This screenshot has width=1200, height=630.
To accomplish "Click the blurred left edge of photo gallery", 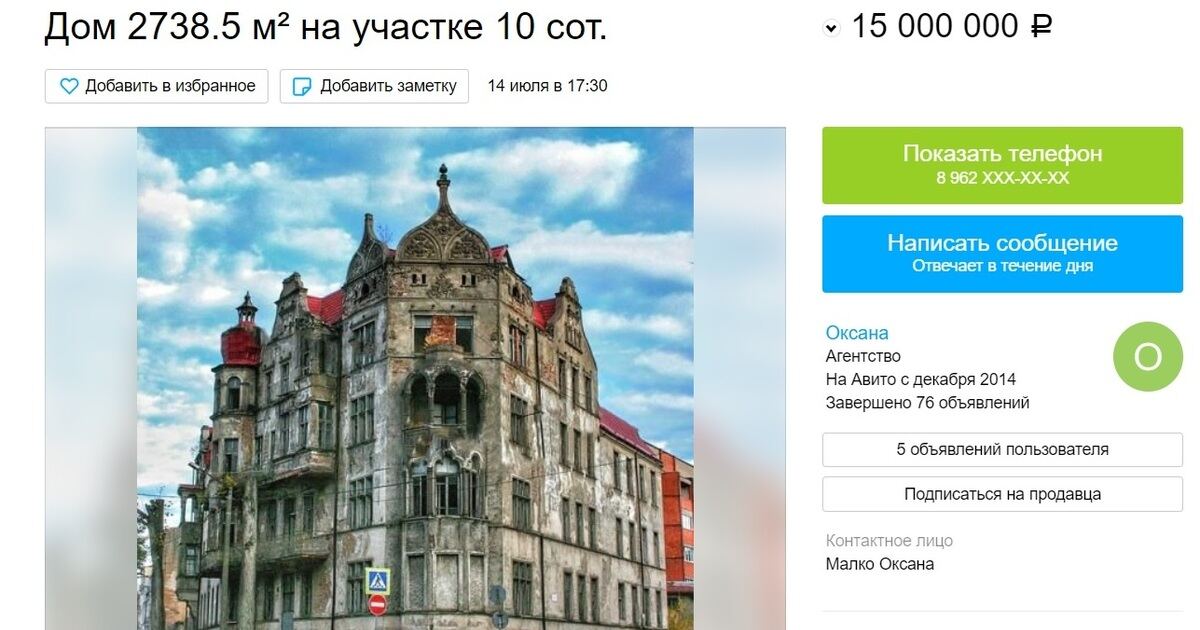I will point(91,378).
